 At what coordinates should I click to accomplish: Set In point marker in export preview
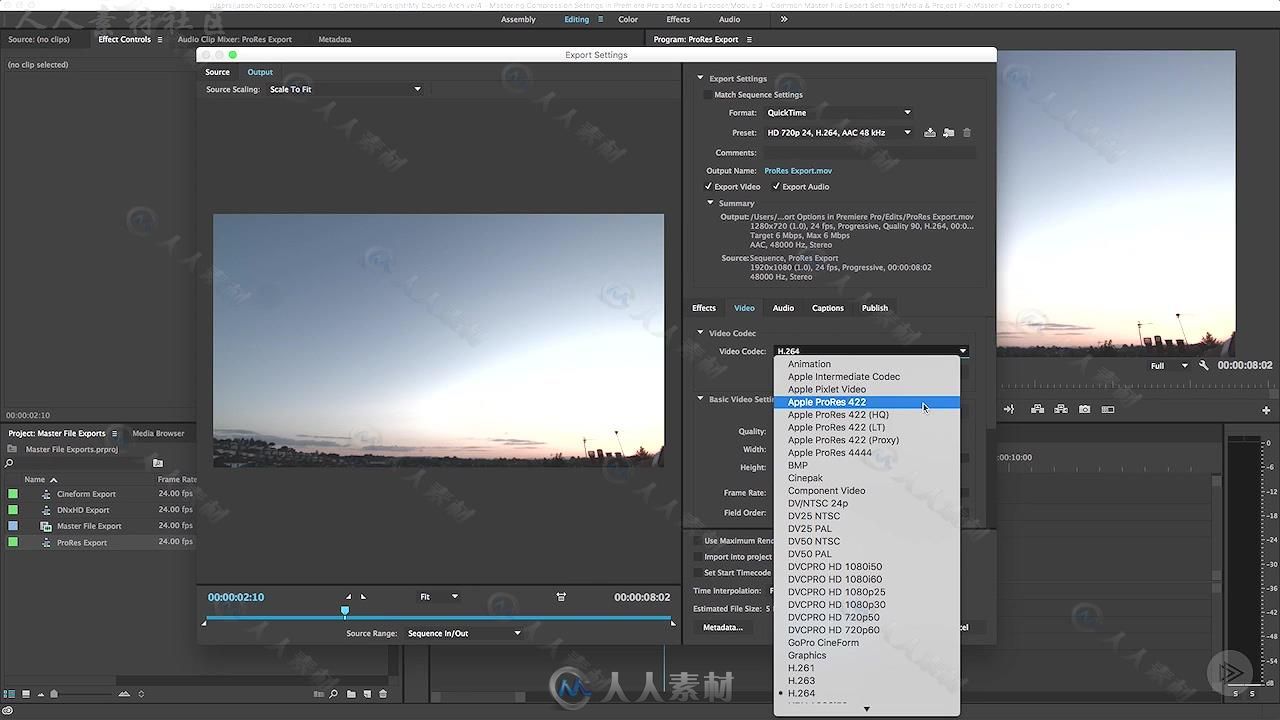coord(348,597)
